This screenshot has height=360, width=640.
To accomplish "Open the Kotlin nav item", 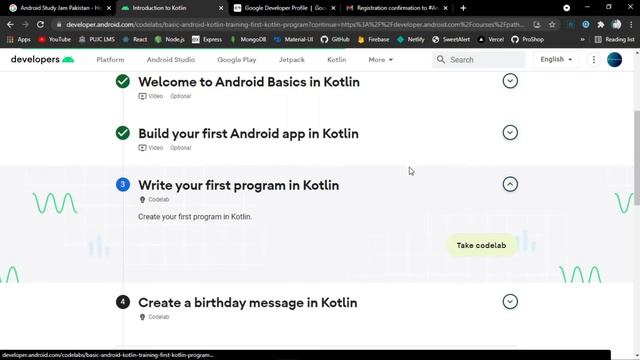I will 337,60.
